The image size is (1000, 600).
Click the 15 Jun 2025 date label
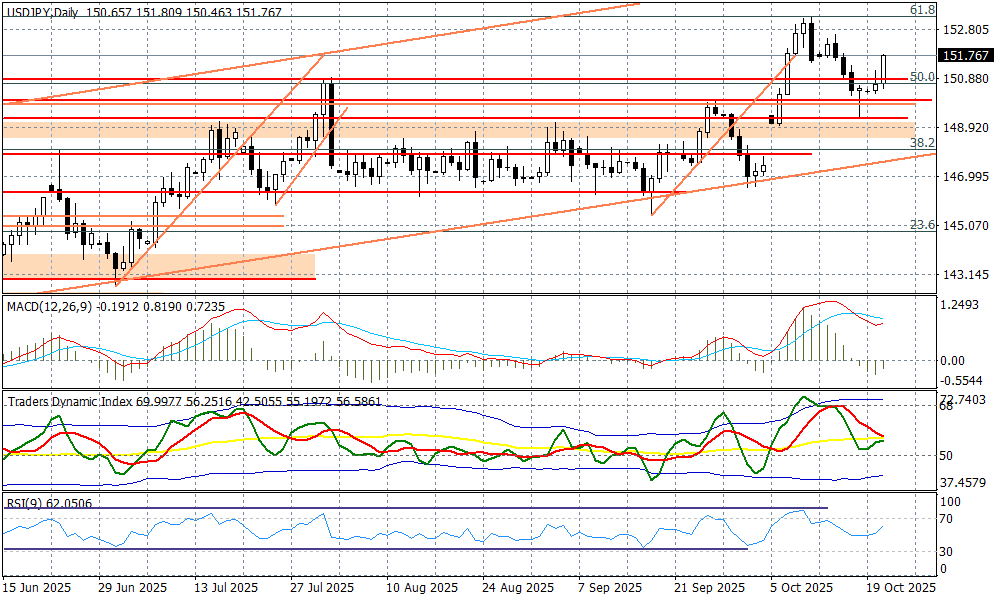(x=36, y=588)
